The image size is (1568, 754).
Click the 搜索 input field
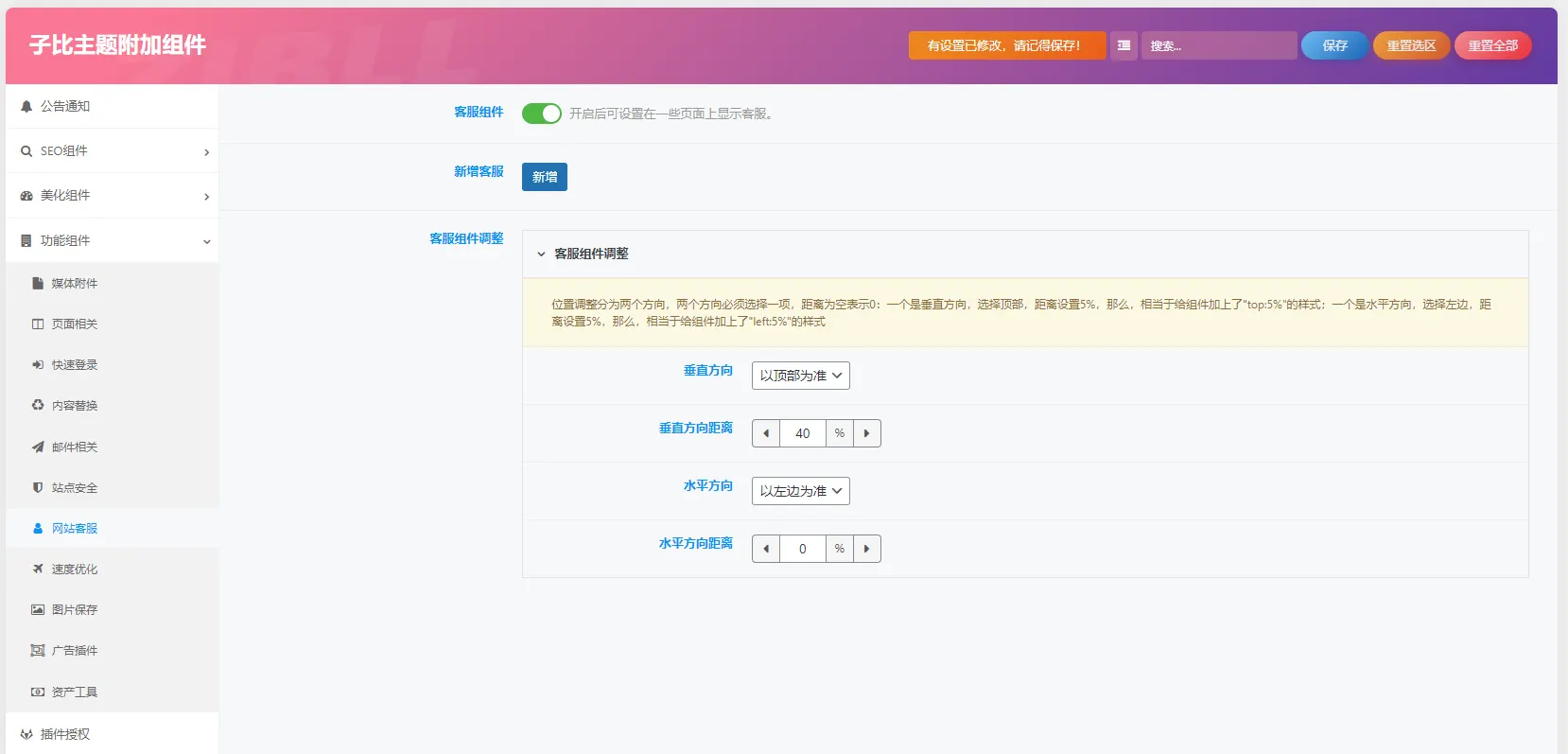[1219, 45]
